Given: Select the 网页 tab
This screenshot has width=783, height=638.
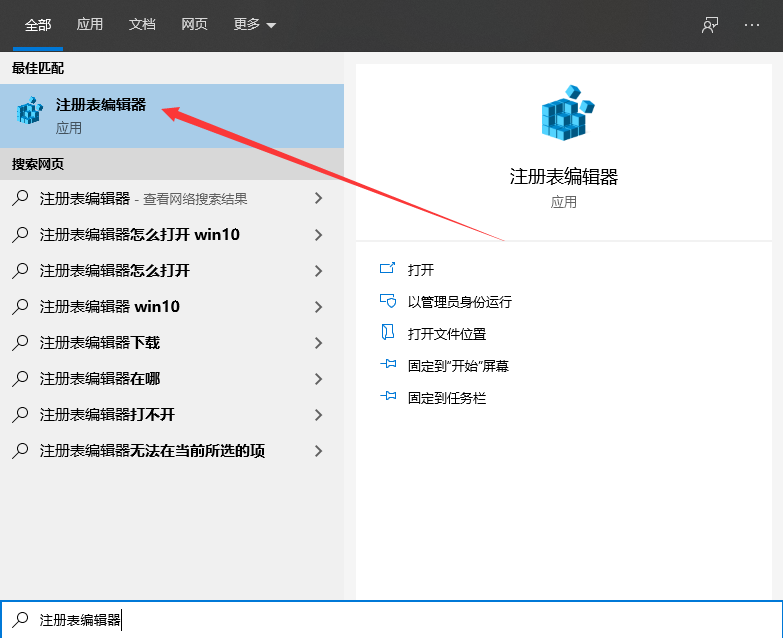Looking at the screenshot, I should pyautogui.click(x=194, y=25).
